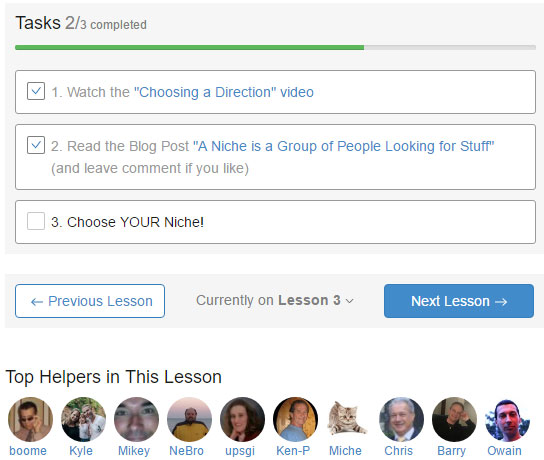The height and width of the screenshot is (460, 544).
Task: Expand the Currently on Lesson 3 dropdown
Action: point(275,300)
